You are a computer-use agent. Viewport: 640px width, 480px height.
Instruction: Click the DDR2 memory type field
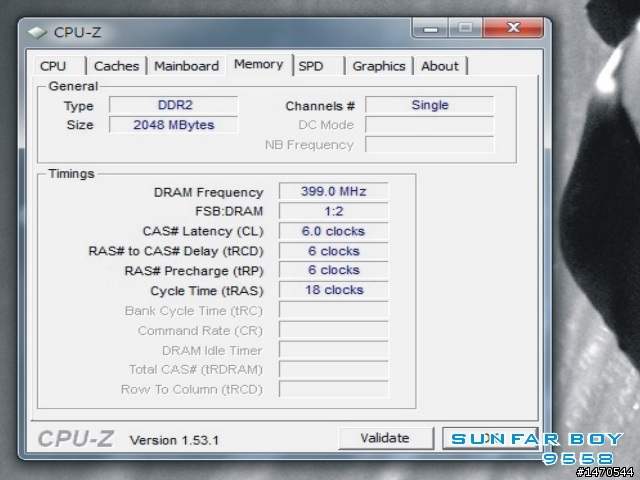click(x=173, y=105)
